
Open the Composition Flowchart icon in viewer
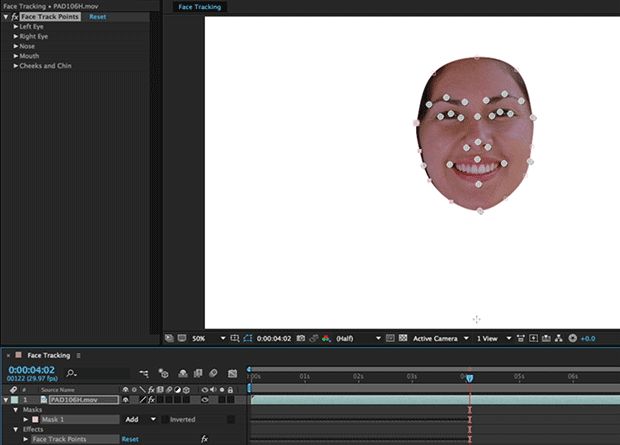[559, 338]
